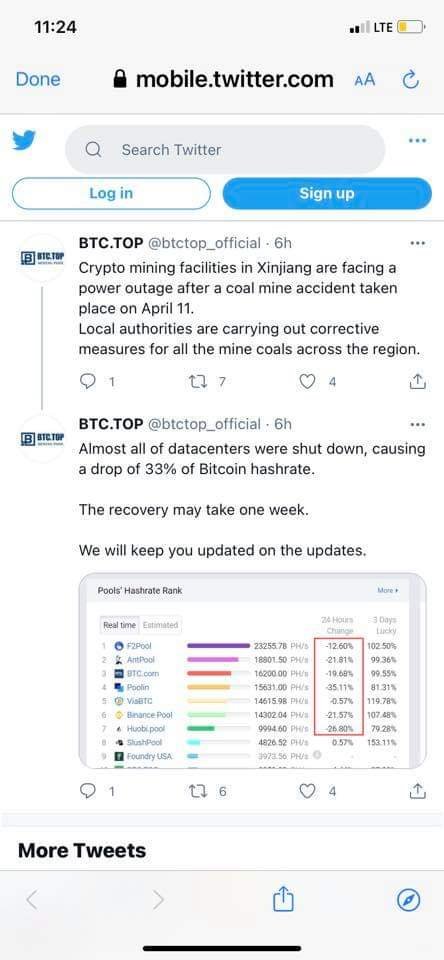Viewport: 444px width, 960px height.
Task: Open @btctop_official profile from second tweet
Action: (x=204, y=424)
